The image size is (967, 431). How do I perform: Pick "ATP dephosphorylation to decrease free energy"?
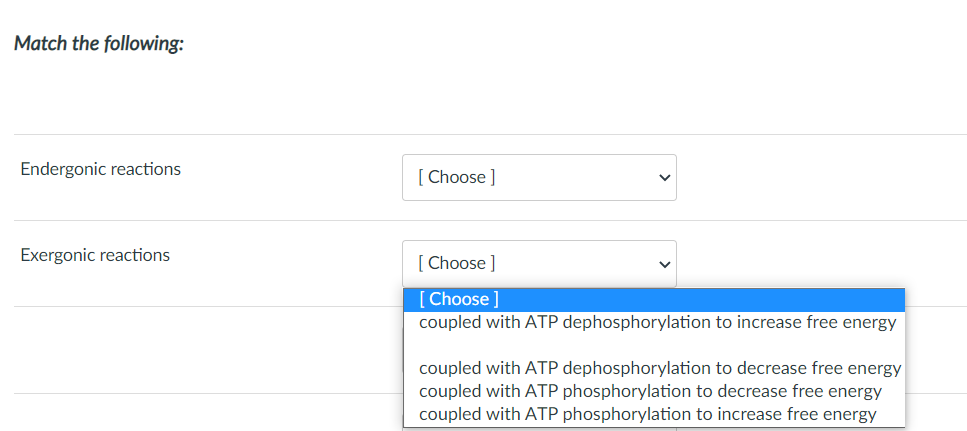pos(660,368)
